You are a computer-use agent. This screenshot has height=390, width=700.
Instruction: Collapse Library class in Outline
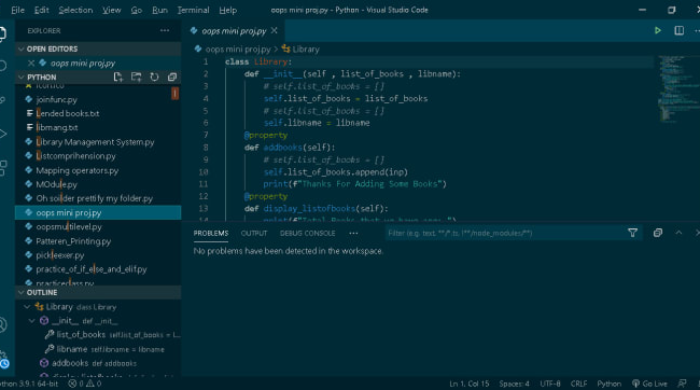[27, 307]
